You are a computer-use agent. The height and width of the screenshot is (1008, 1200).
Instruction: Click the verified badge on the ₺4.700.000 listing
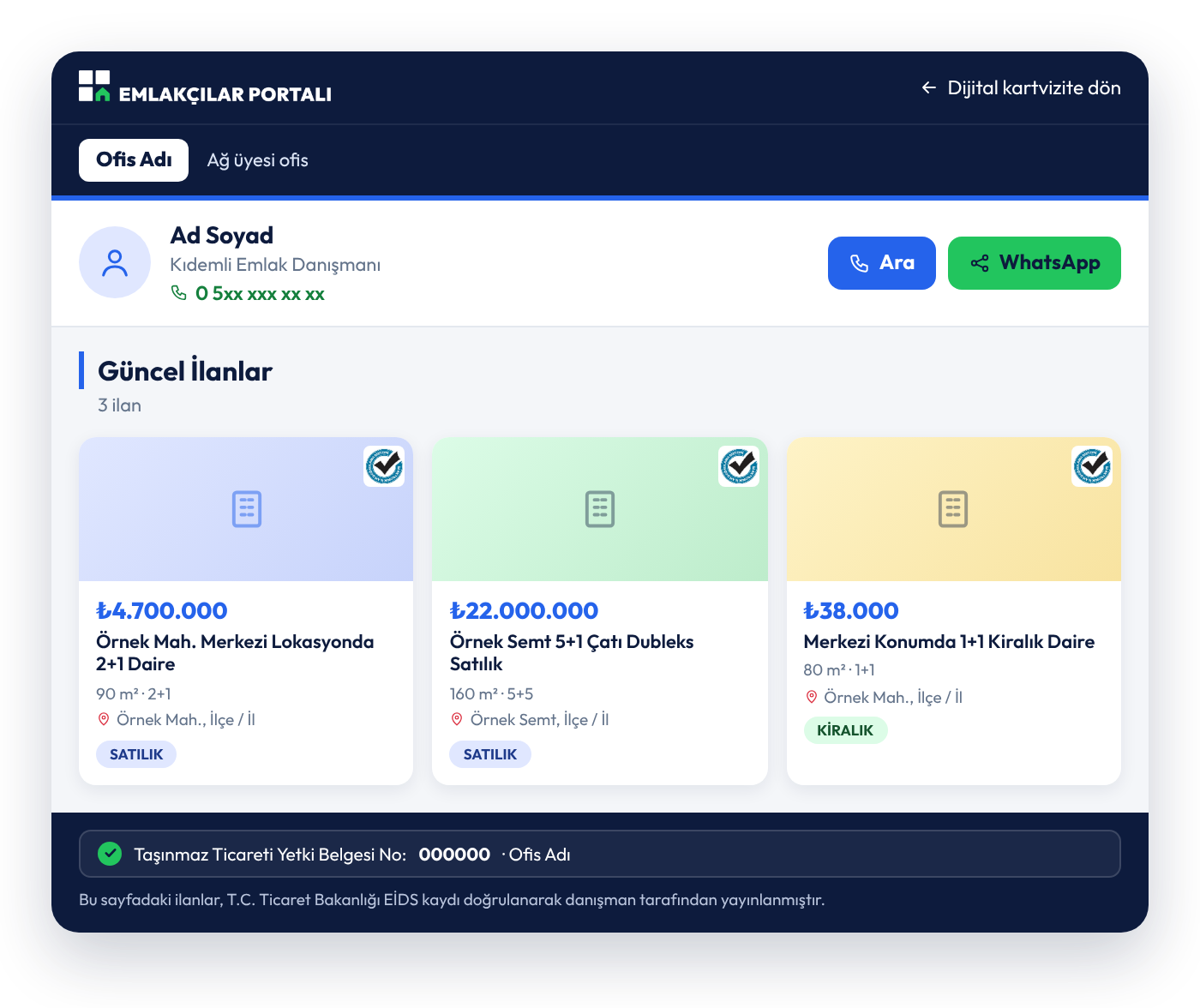pyautogui.click(x=384, y=466)
